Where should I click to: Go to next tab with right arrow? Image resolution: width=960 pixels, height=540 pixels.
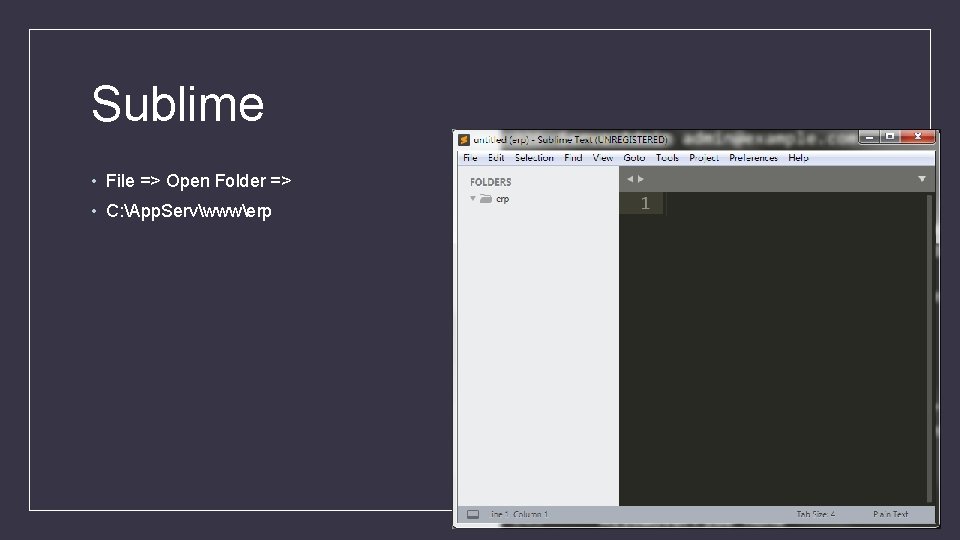pyautogui.click(x=640, y=179)
